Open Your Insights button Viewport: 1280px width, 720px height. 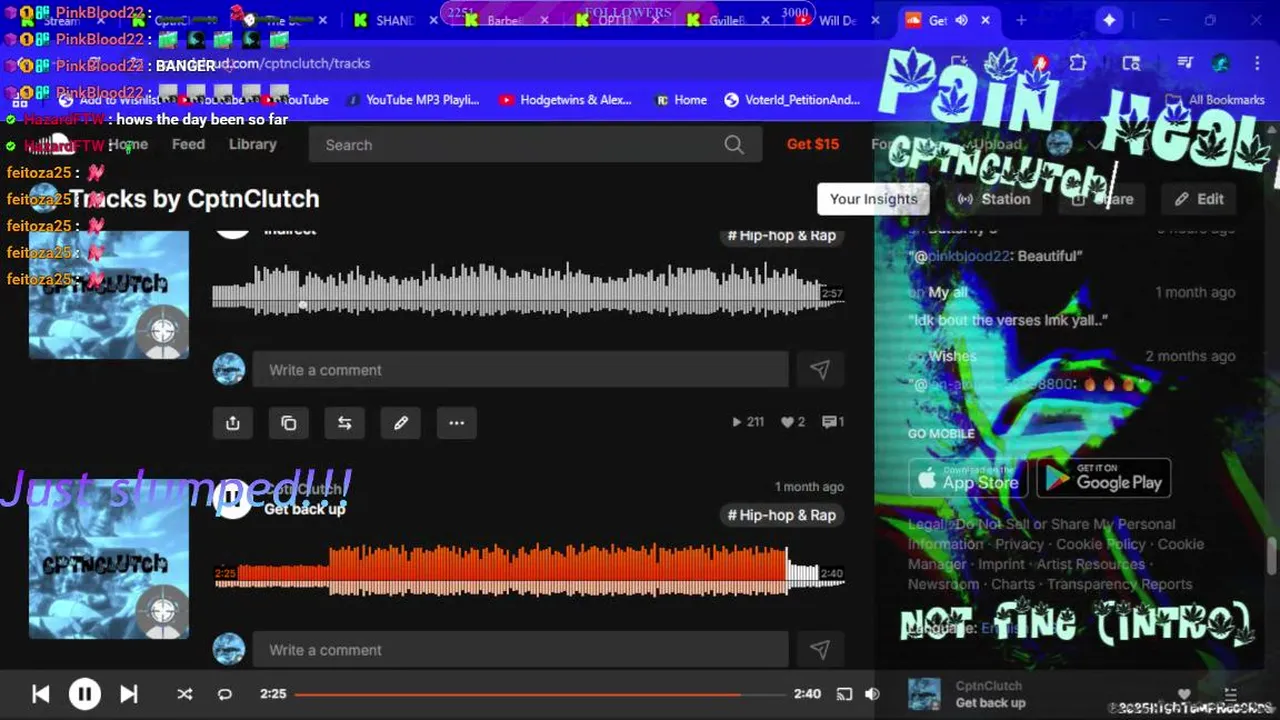click(873, 199)
